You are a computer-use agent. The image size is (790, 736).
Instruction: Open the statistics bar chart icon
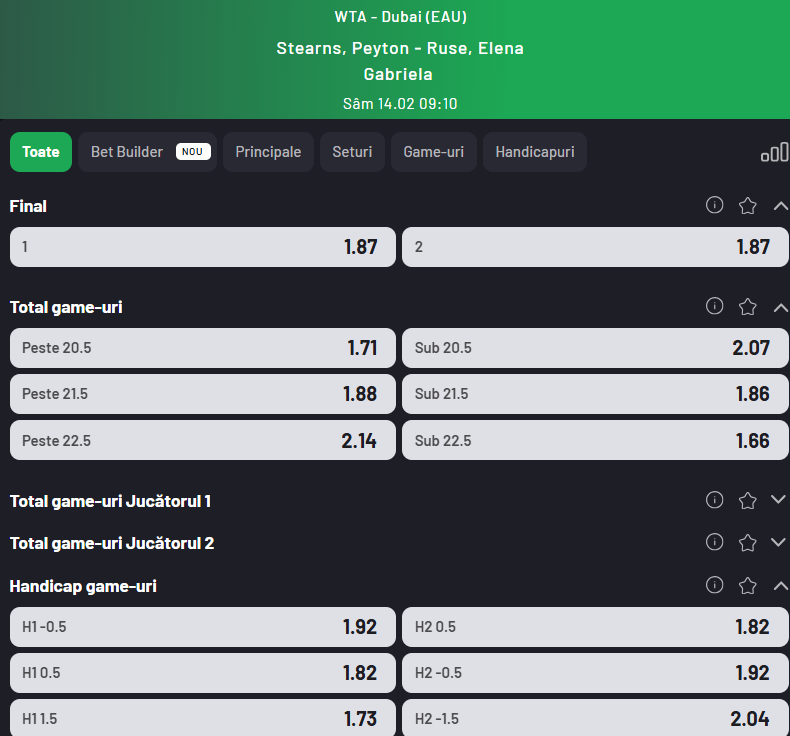coord(774,152)
